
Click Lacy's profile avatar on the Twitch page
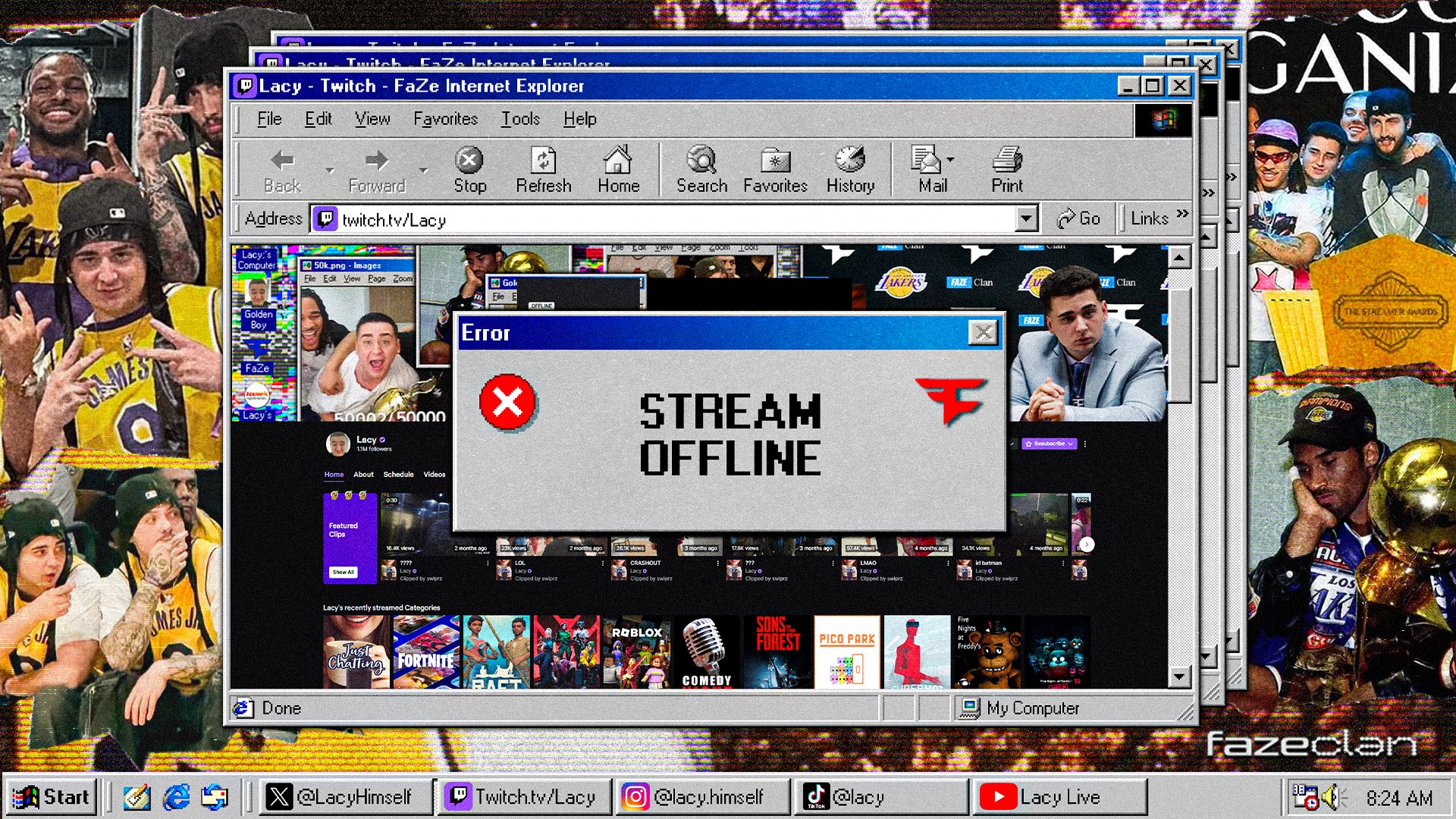[338, 444]
